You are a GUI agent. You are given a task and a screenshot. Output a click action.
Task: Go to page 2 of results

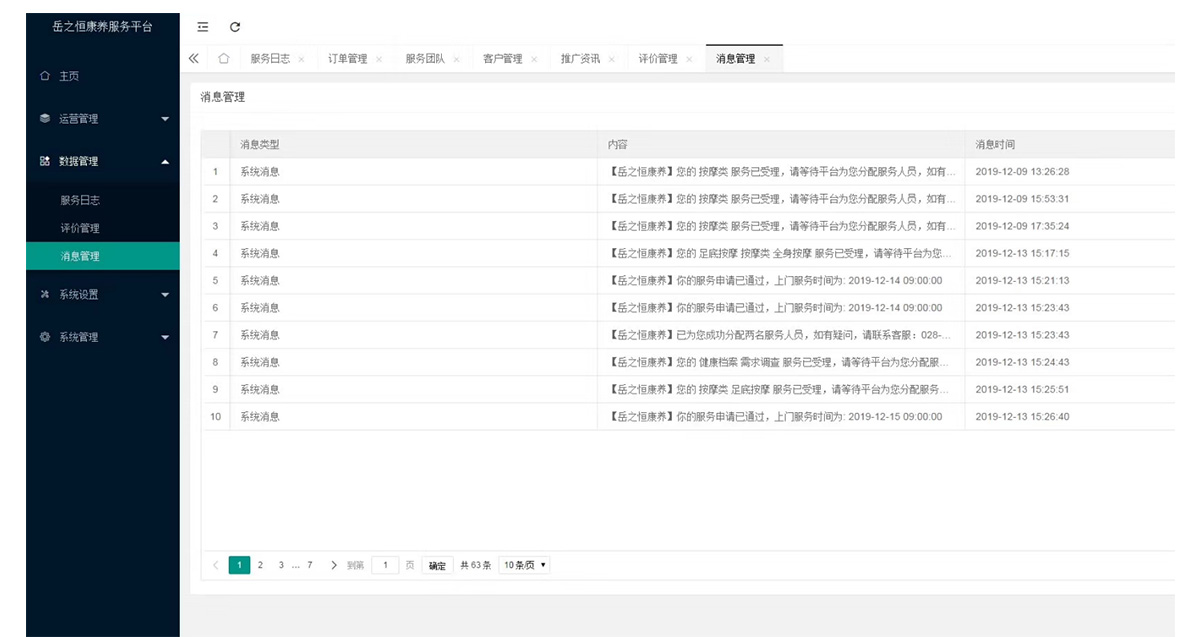(x=260, y=565)
